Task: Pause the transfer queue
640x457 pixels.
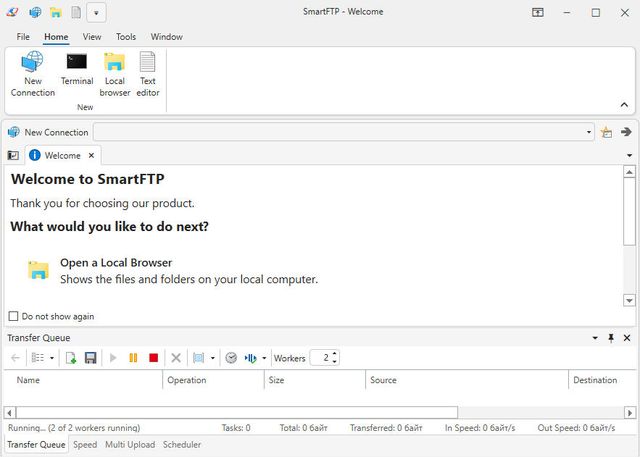Action: (133, 358)
